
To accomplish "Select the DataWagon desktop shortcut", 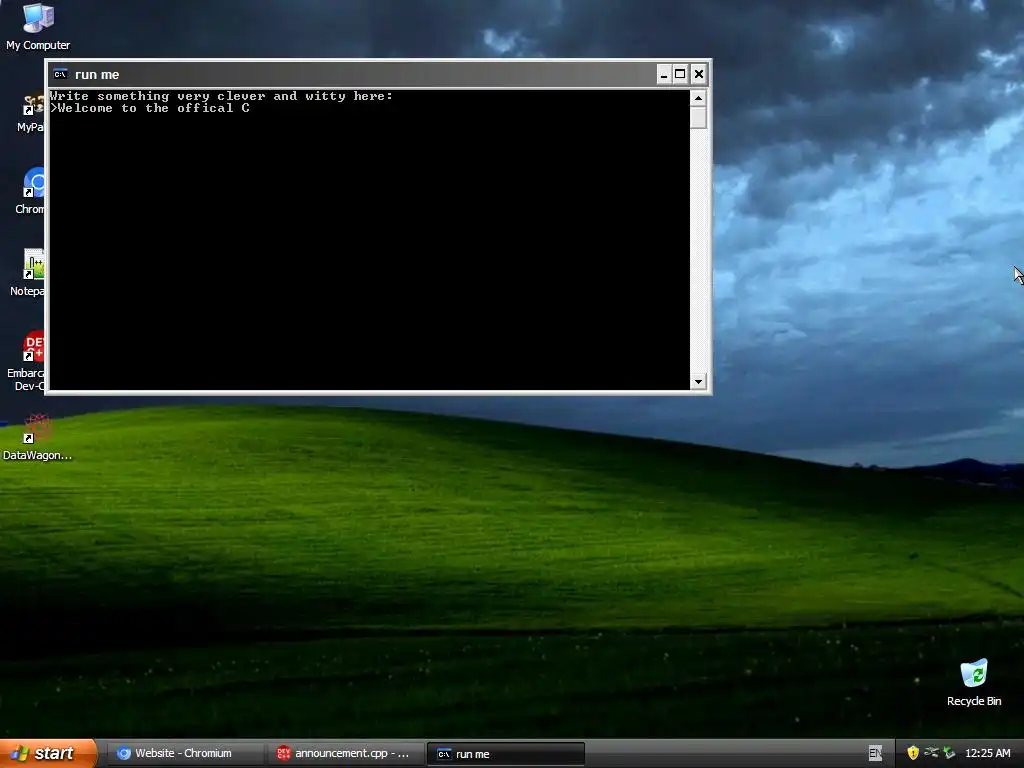I will (37, 436).
